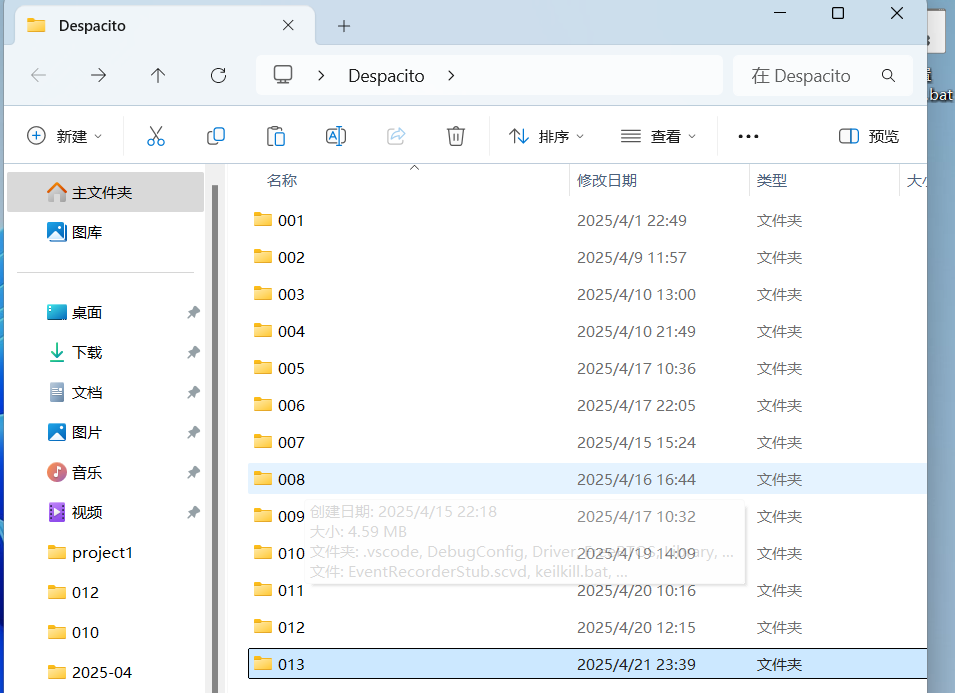Click pin icon next to 音乐
The height and width of the screenshot is (693, 955).
193,473
